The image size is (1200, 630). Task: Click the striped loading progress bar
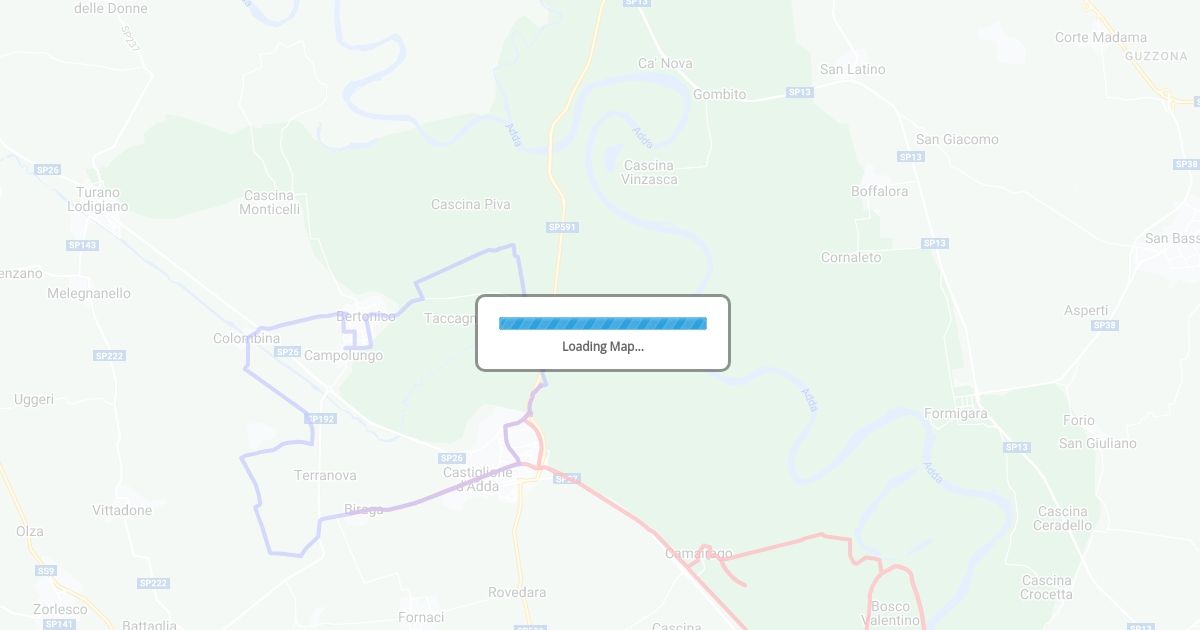(x=603, y=323)
